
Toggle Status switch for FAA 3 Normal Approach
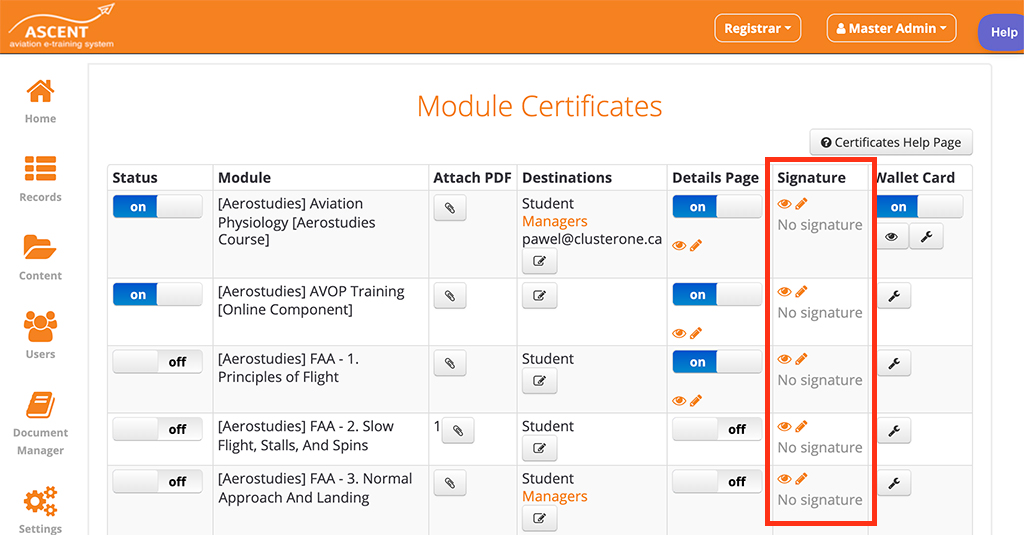pos(157,481)
